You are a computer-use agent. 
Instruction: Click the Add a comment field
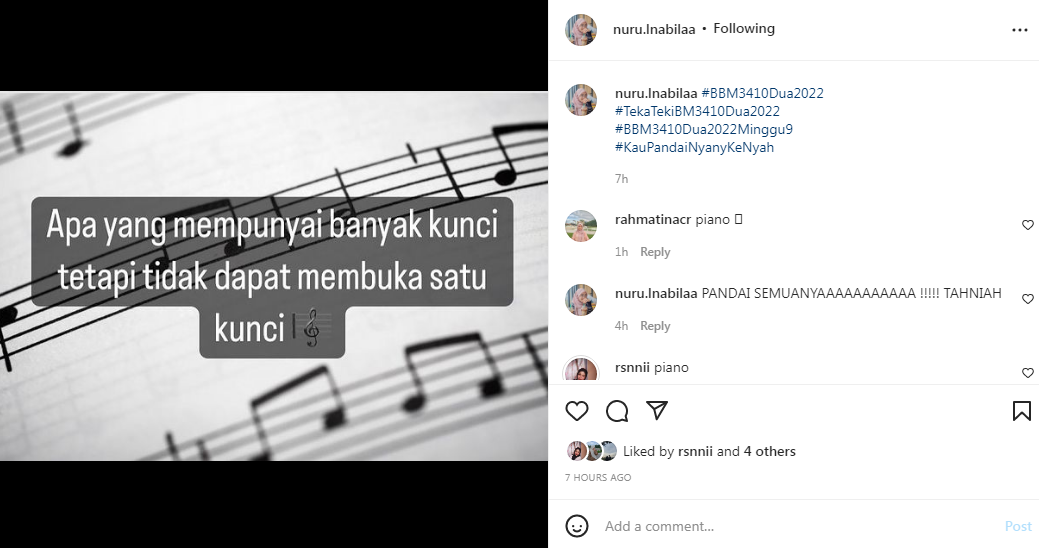tap(798, 526)
